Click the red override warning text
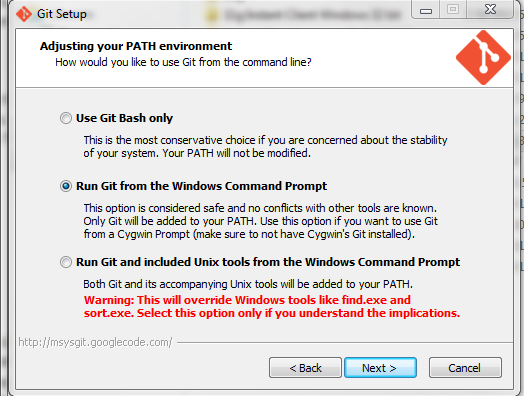The width and height of the screenshot is (524, 396). click(x=272, y=306)
